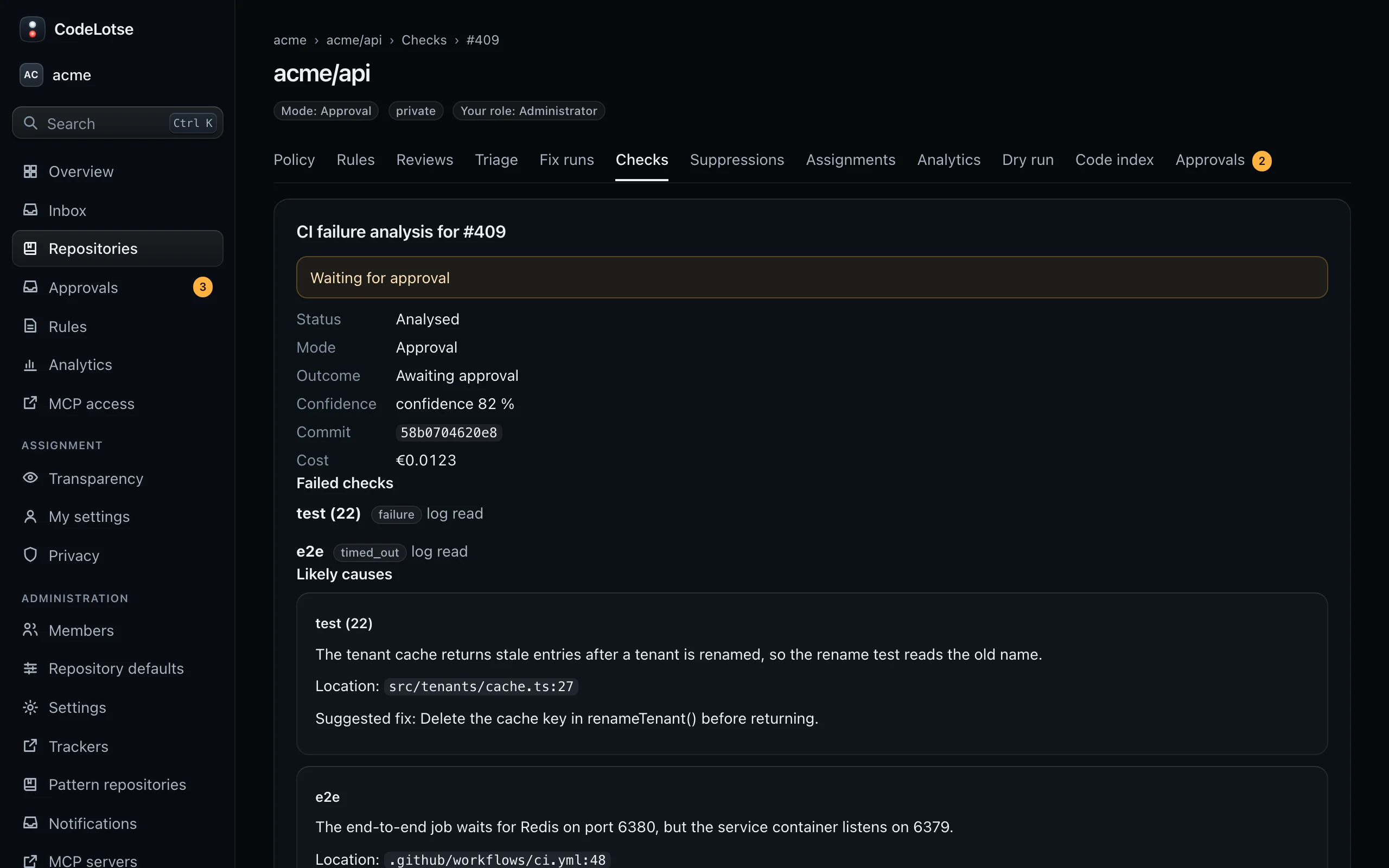Click the Inbox tray icon
This screenshot has height=868, width=1389.
(30, 210)
